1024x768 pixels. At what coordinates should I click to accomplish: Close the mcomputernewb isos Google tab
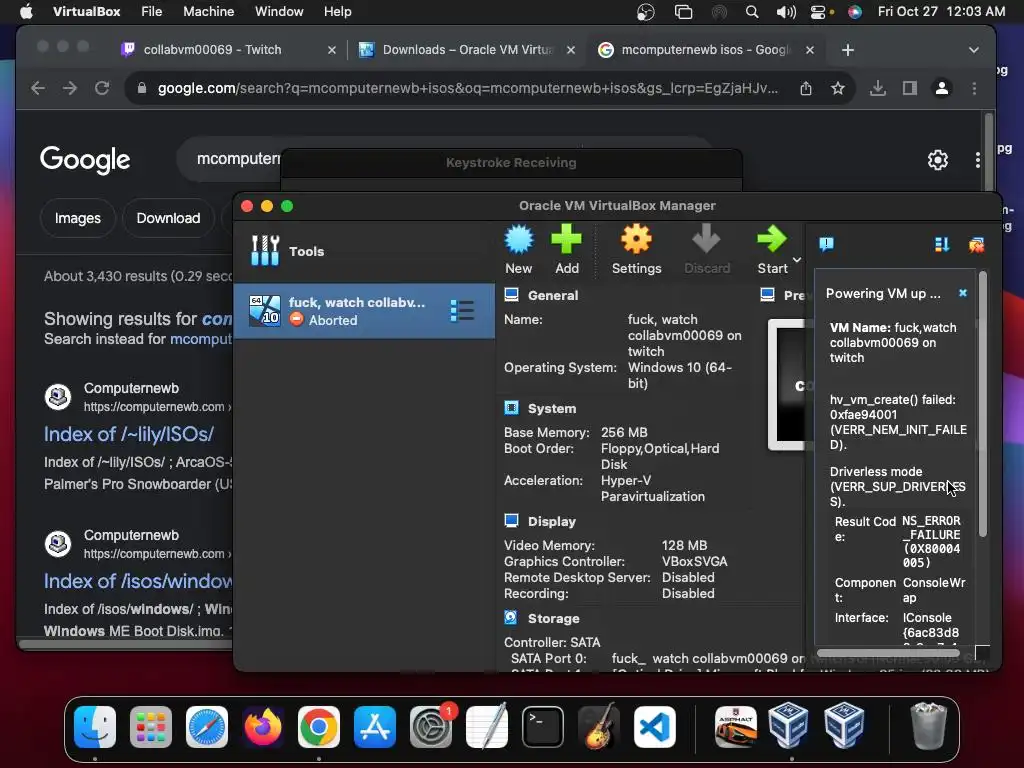(810, 50)
